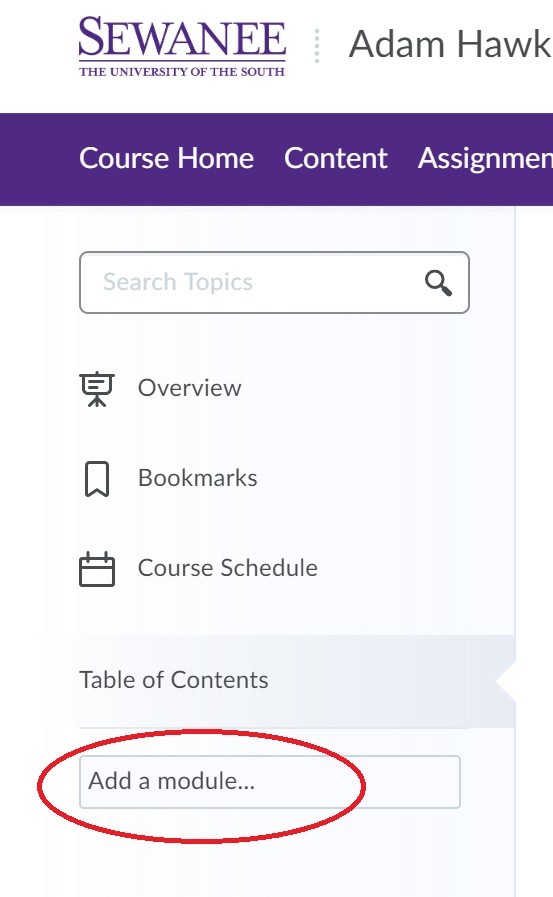Viewport: 553px width, 897px height.
Task: Open the Assignments navbar item
Action: click(485, 158)
